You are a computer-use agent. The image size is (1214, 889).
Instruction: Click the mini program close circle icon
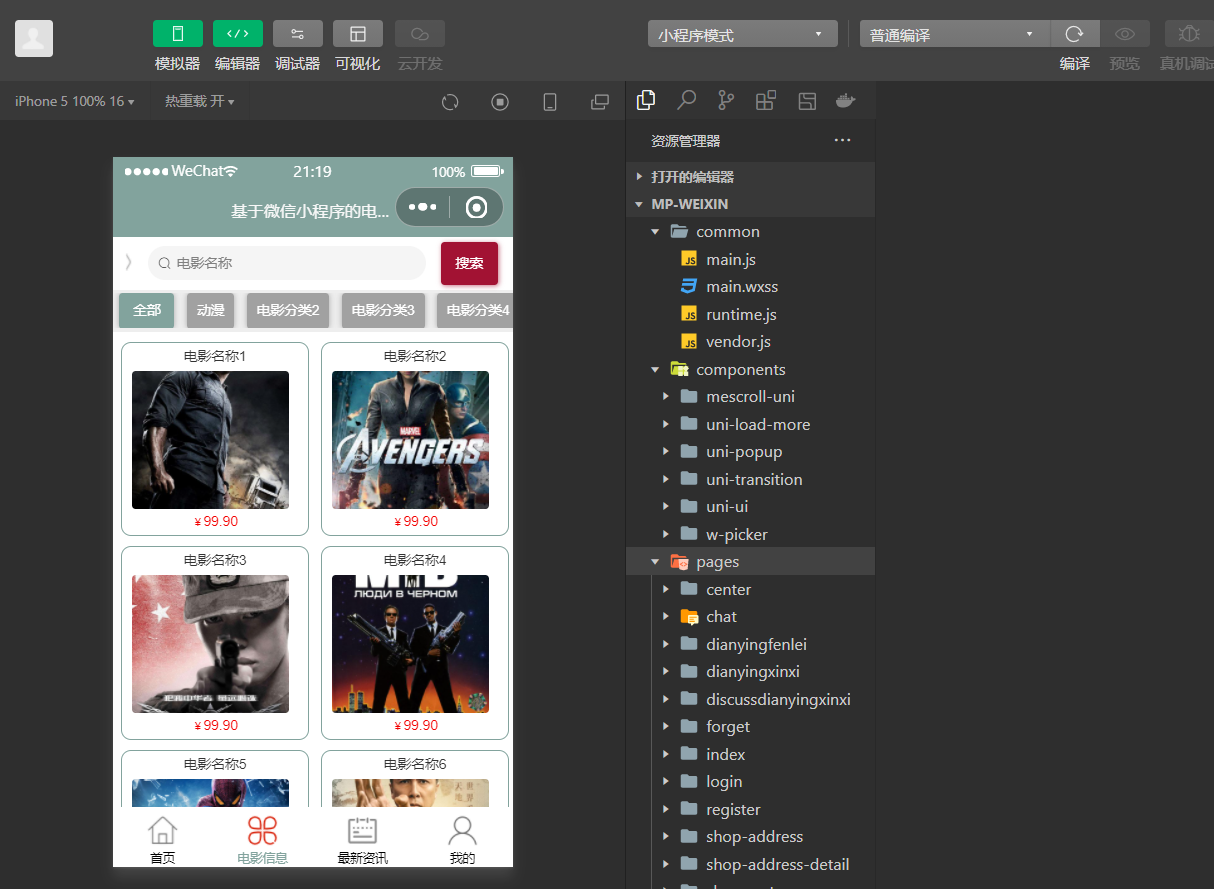477,207
